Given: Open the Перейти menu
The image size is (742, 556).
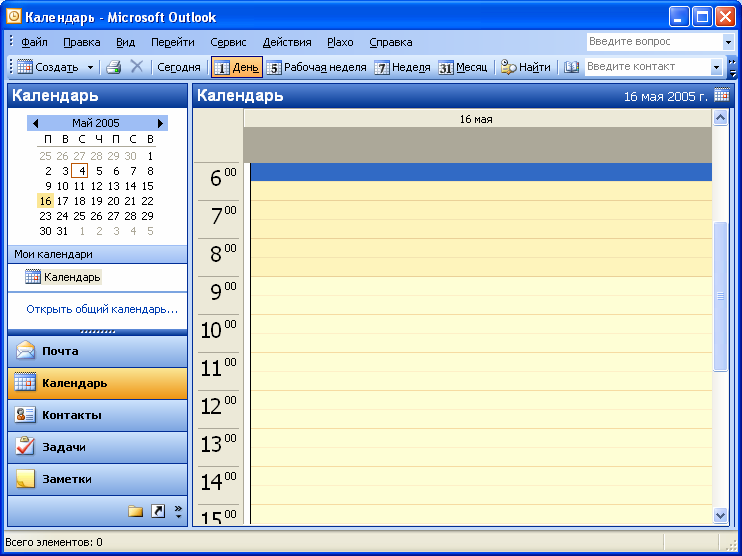Looking at the screenshot, I should [x=173, y=42].
